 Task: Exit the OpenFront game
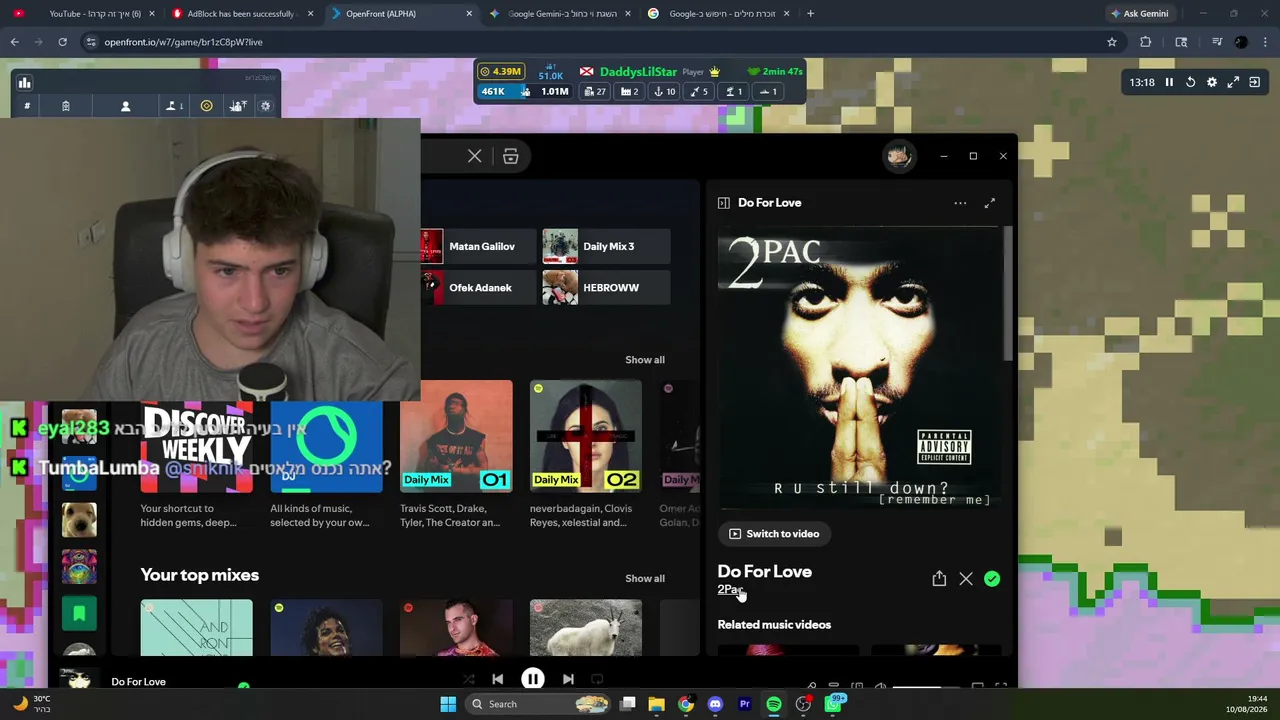1254,82
